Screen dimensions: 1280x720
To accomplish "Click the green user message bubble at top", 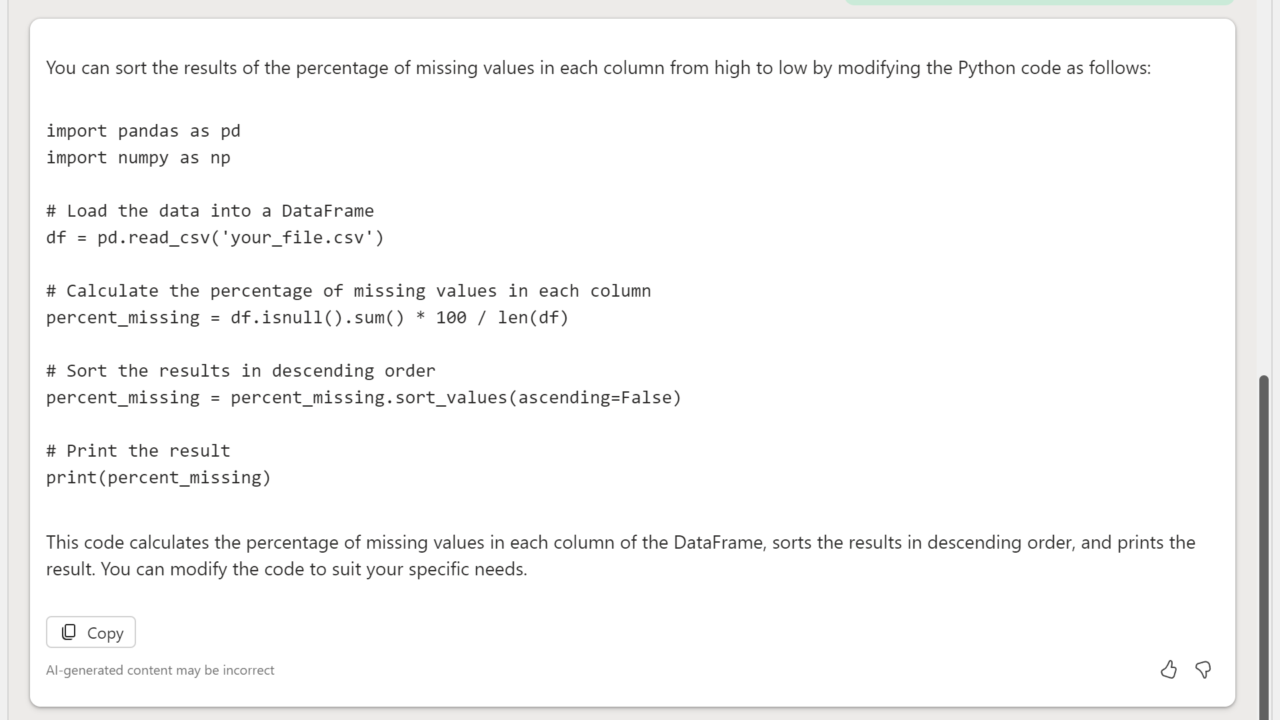I will (x=1040, y=3).
